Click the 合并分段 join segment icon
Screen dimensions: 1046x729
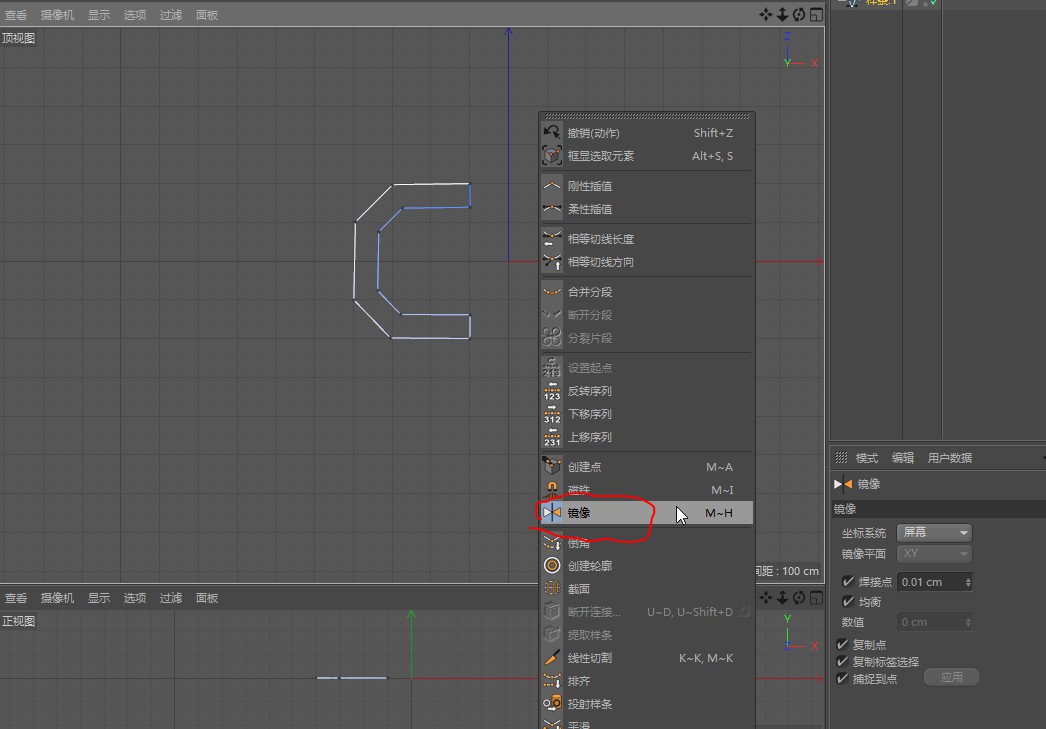552,292
